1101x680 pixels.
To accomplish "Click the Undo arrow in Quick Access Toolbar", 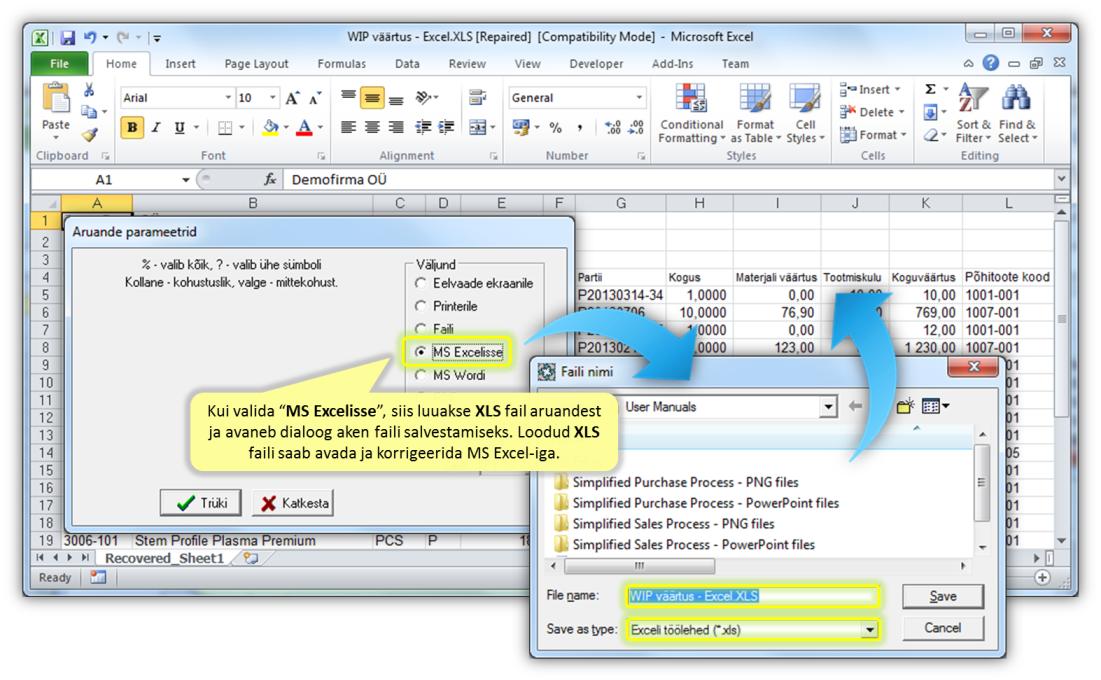I will (90, 37).
